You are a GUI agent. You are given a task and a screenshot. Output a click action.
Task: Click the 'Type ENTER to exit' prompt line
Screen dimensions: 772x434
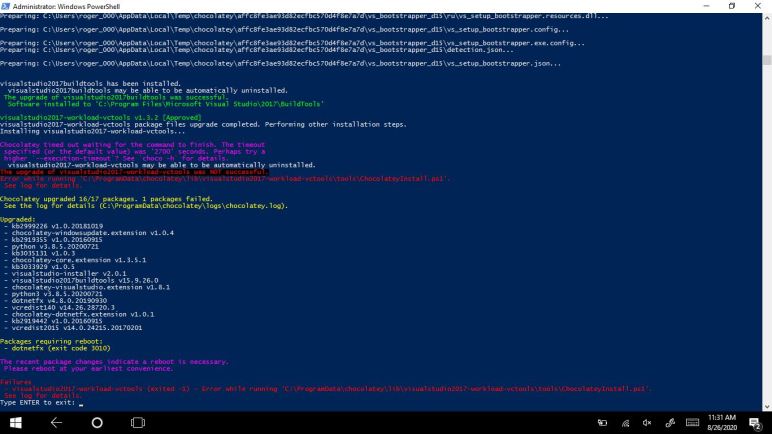(38, 402)
